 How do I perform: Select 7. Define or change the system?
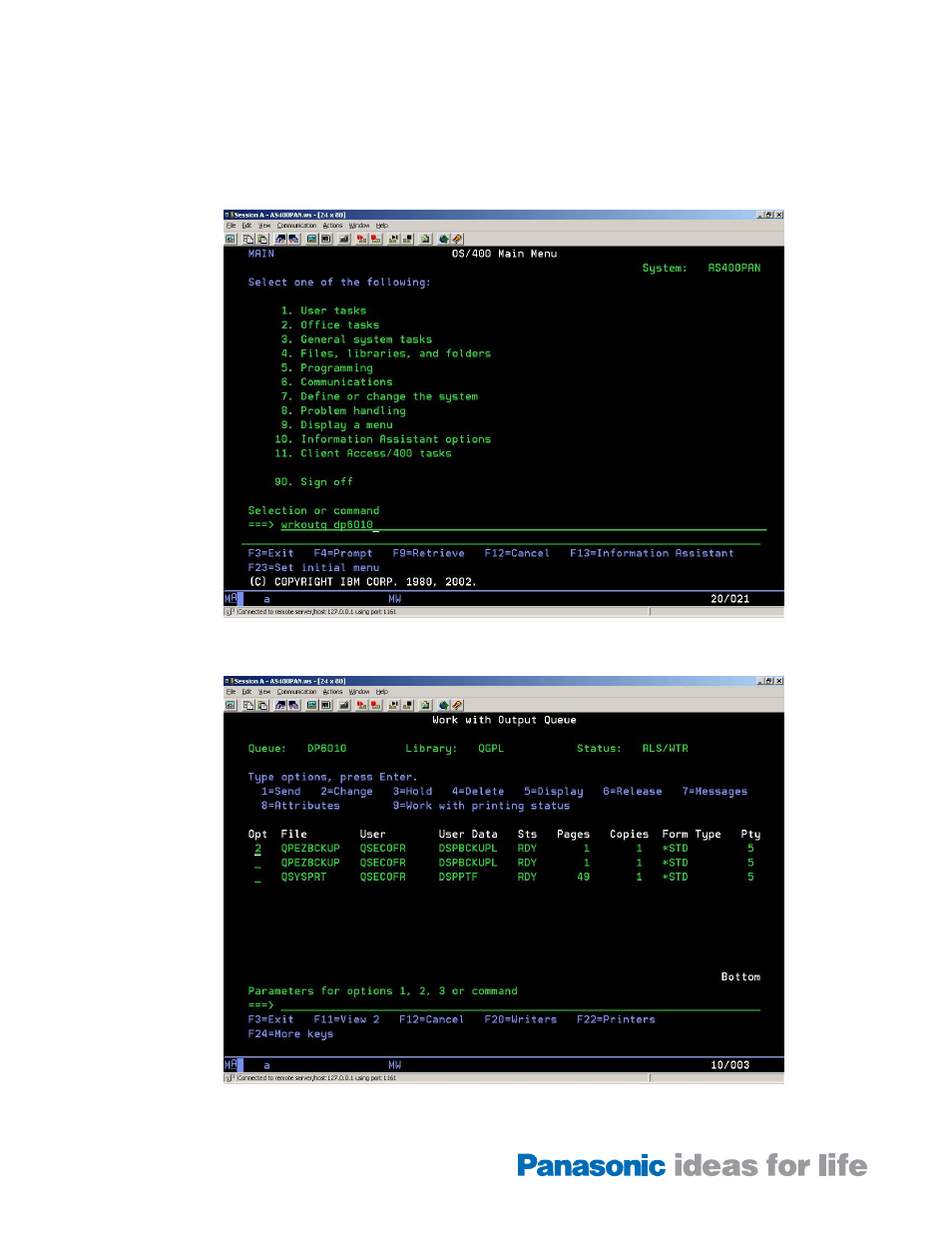(x=379, y=396)
